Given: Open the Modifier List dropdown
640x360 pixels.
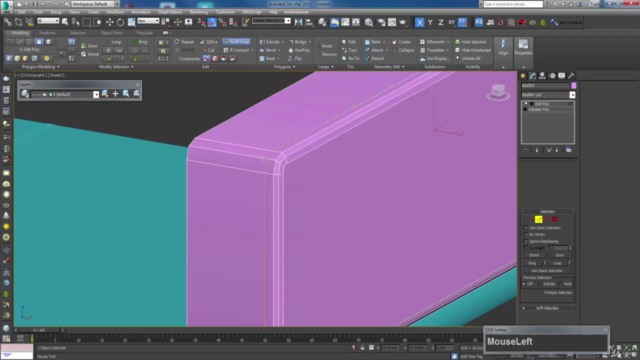Looking at the screenshot, I should coord(572,95).
